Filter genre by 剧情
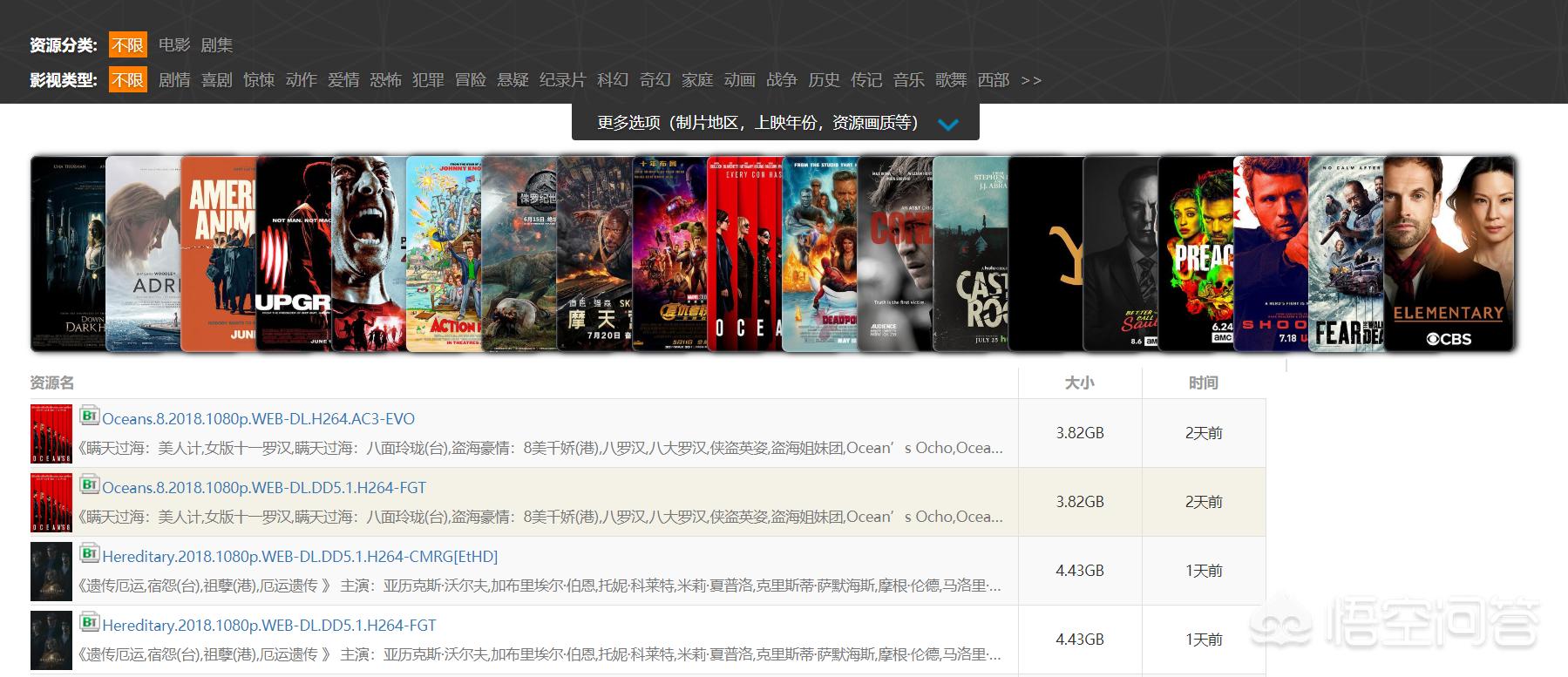 [x=174, y=80]
